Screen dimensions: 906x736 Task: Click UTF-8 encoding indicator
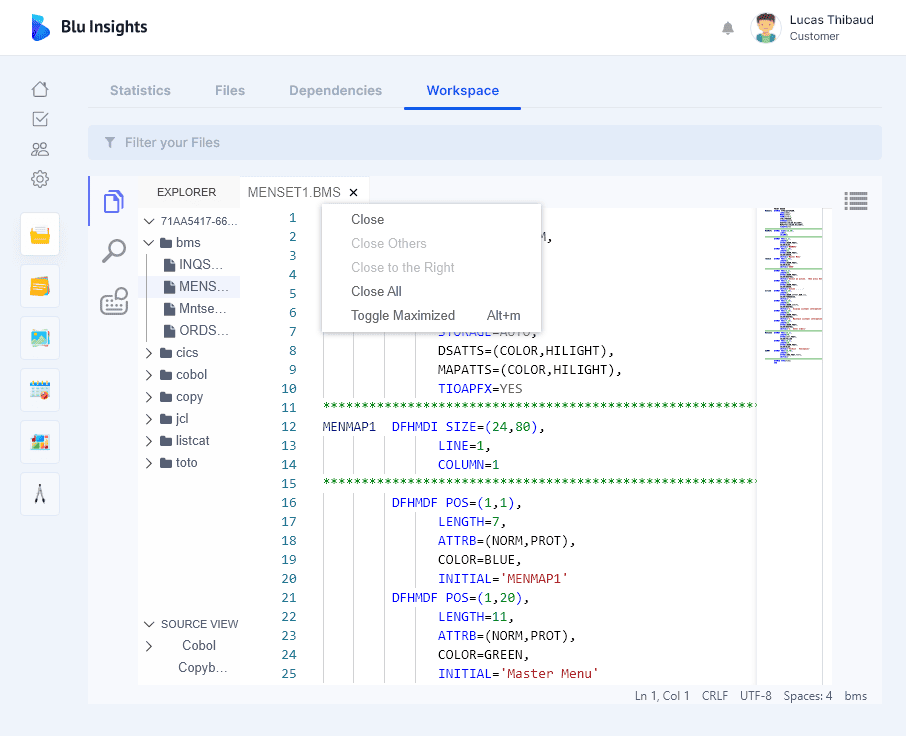pos(756,696)
